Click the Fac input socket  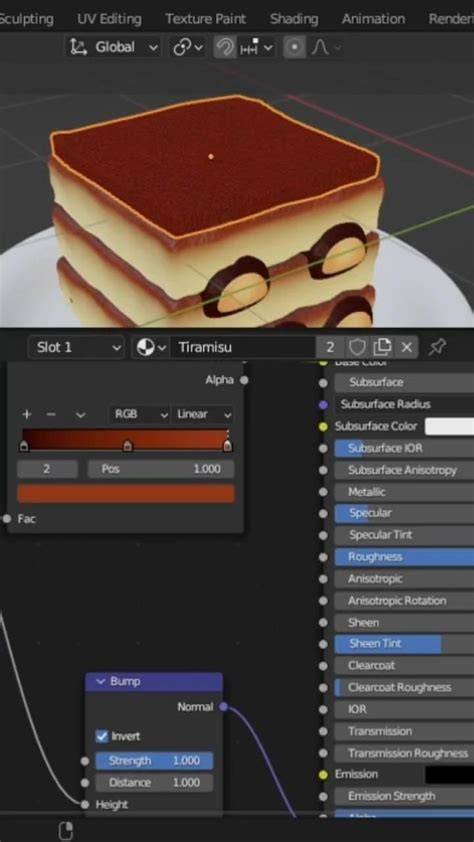coord(6,519)
